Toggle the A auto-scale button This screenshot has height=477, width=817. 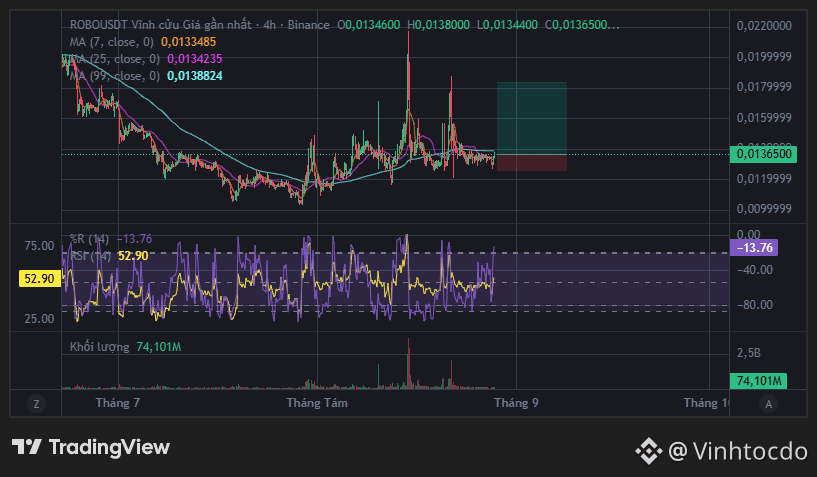pos(769,403)
